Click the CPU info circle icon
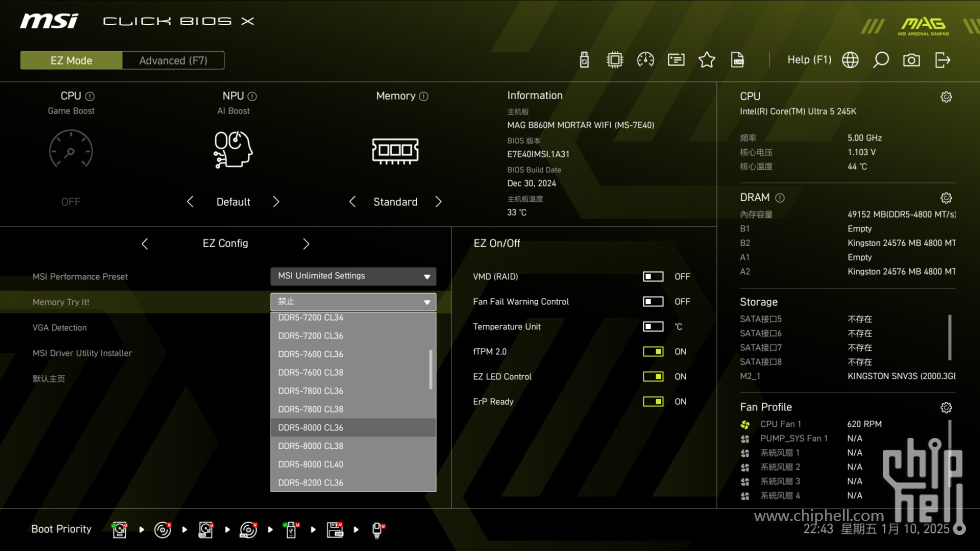The width and height of the screenshot is (980, 551). [x=90, y=96]
